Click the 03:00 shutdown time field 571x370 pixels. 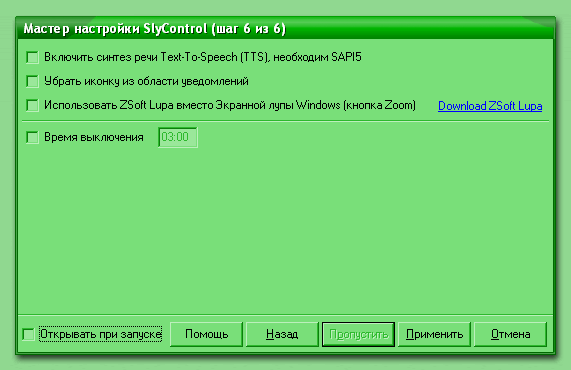point(178,137)
